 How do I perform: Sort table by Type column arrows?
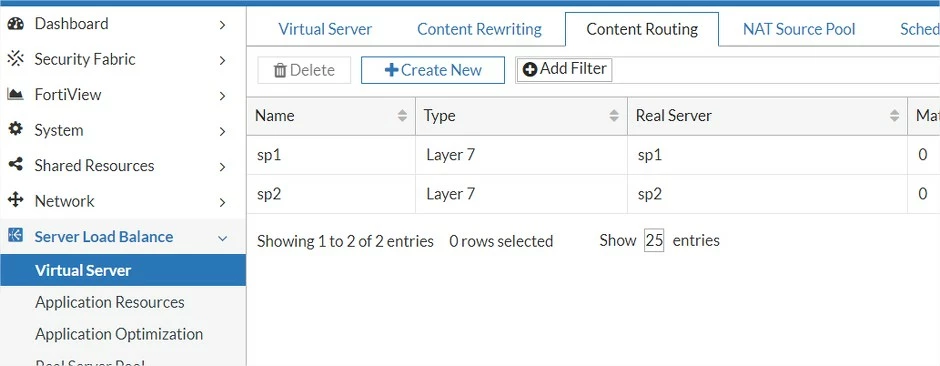click(614, 116)
